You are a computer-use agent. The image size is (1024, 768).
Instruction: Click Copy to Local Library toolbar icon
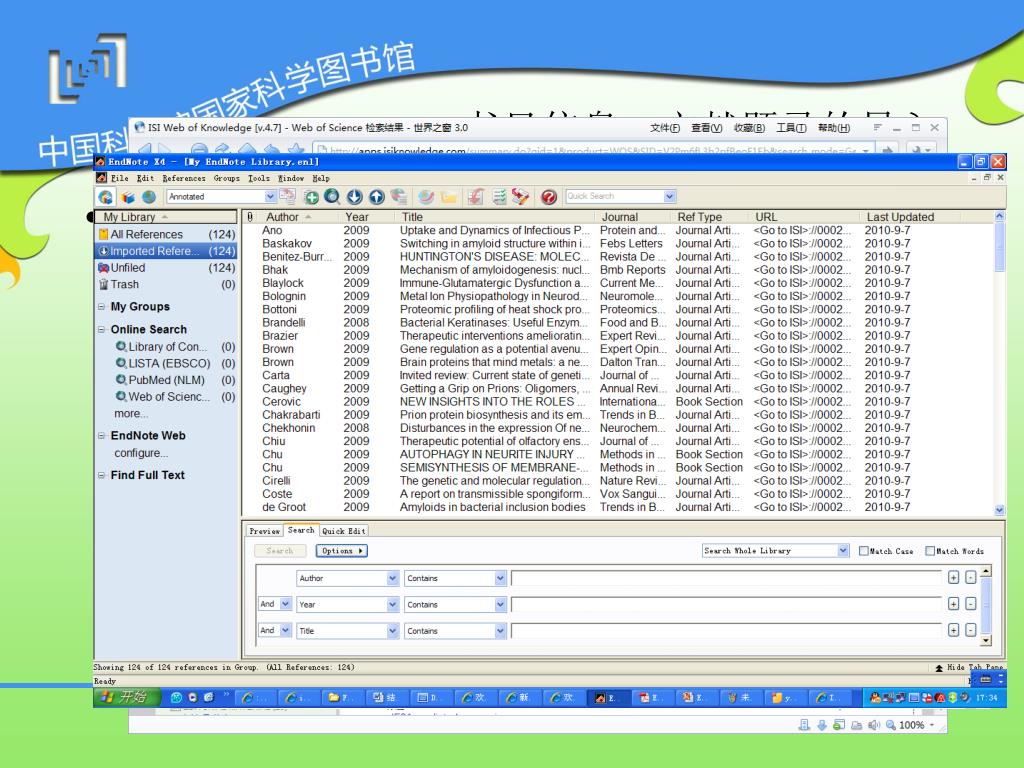287,196
